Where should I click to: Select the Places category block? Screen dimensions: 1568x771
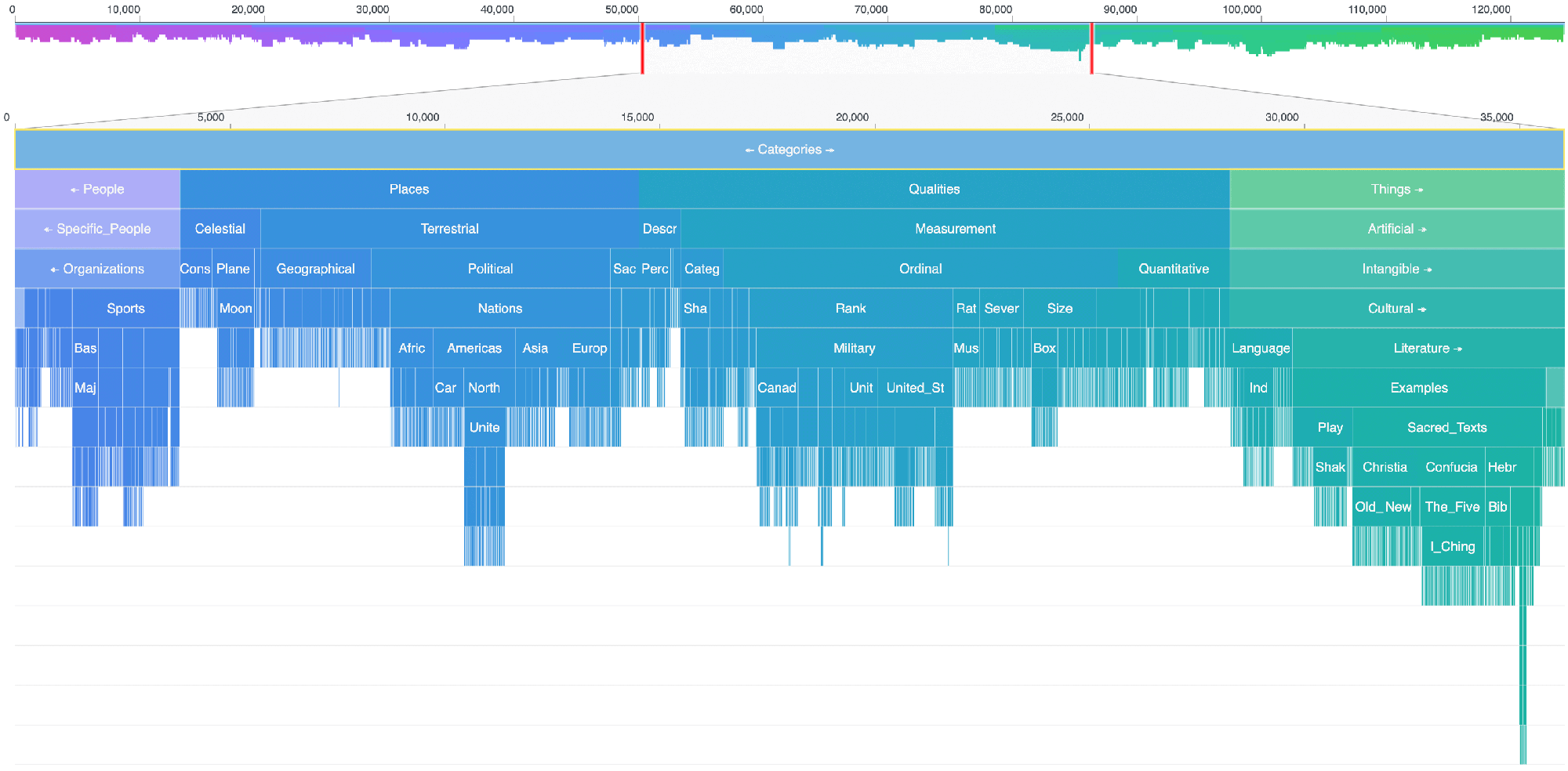(408, 190)
